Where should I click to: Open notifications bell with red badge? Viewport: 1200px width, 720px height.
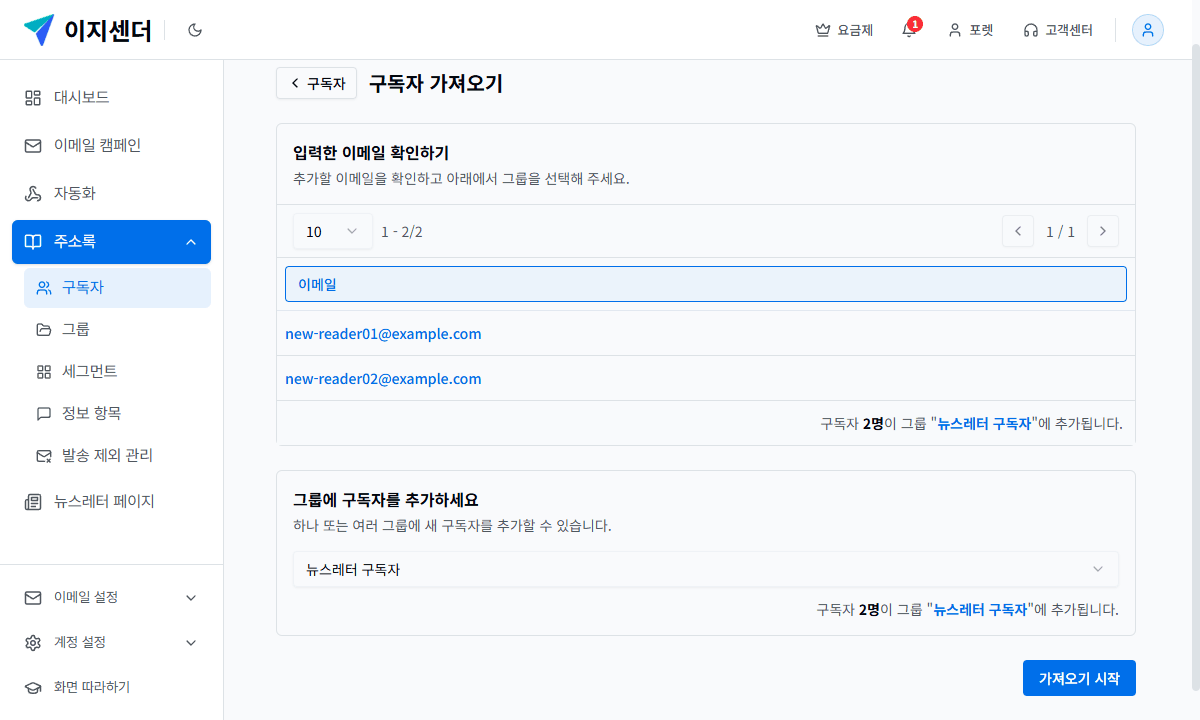[909, 29]
